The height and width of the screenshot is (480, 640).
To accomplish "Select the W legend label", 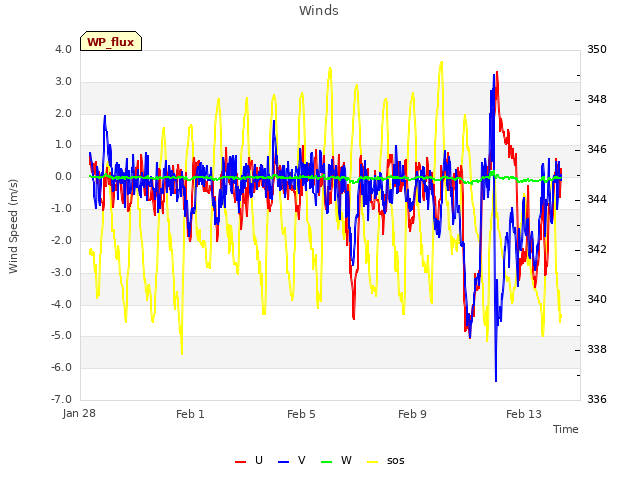I will coord(346,460).
